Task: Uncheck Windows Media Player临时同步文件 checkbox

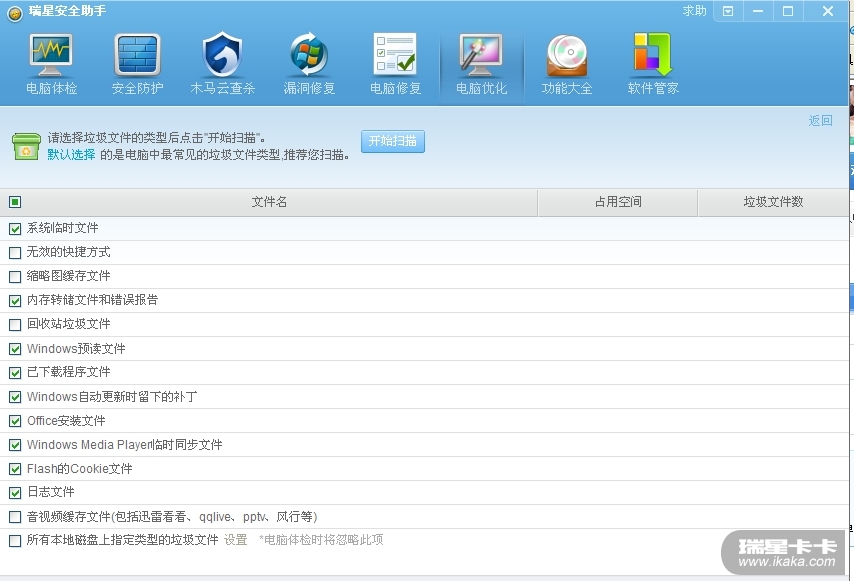Action: tap(15, 445)
